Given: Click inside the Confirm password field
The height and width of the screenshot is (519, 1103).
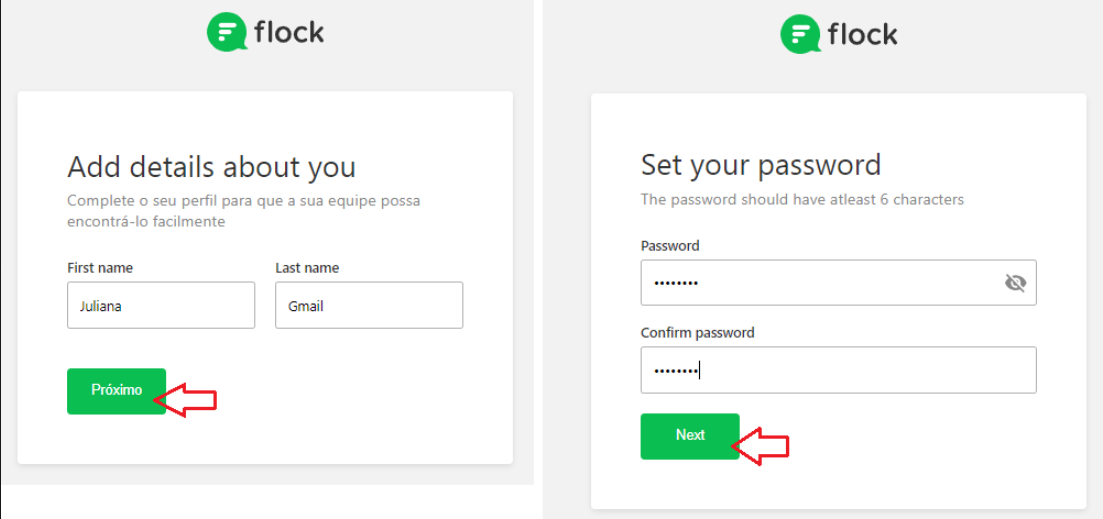Looking at the screenshot, I should point(839,370).
